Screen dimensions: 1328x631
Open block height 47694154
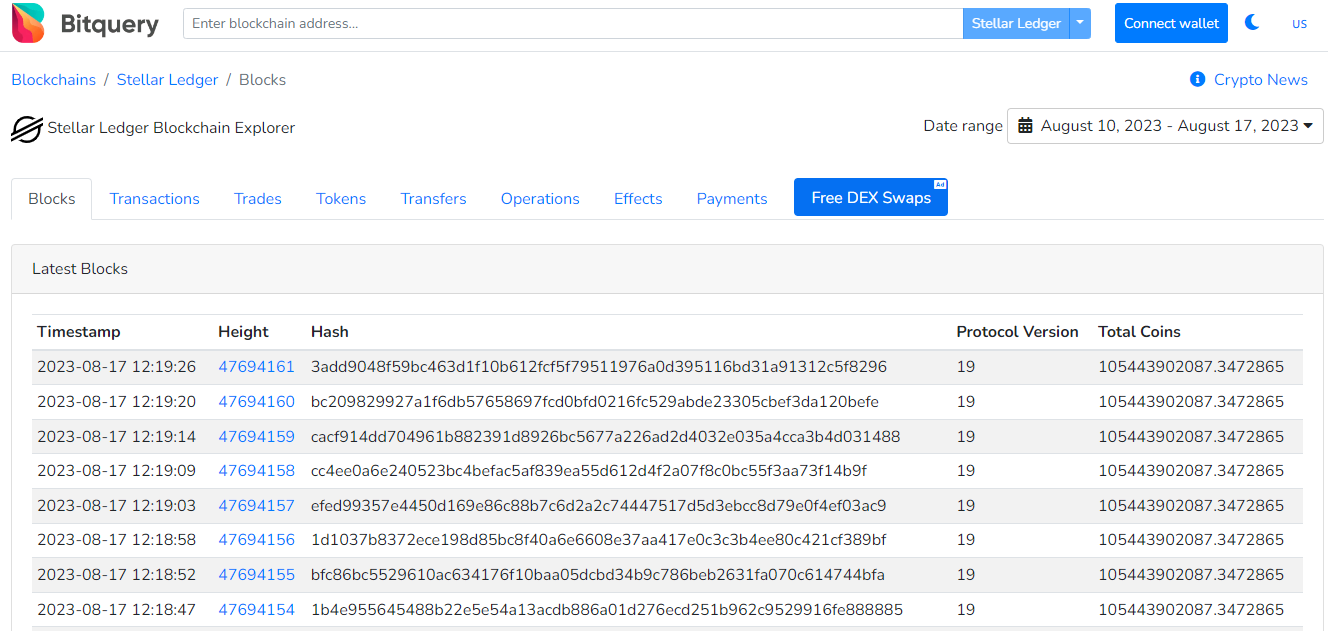click(257, 610)
